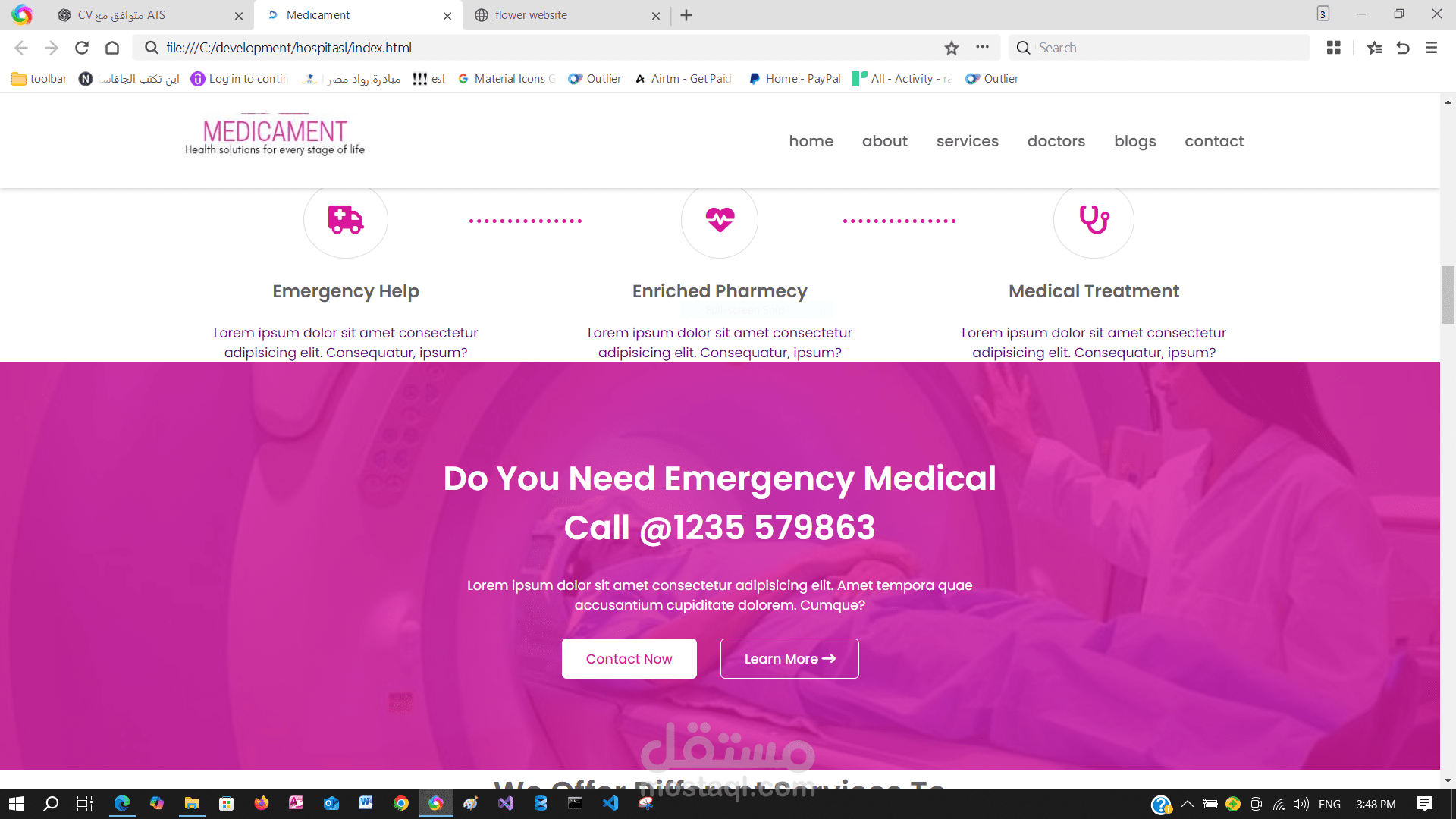Open the browser hamburger menu
1456x819 pixels.
point(1432,48)
